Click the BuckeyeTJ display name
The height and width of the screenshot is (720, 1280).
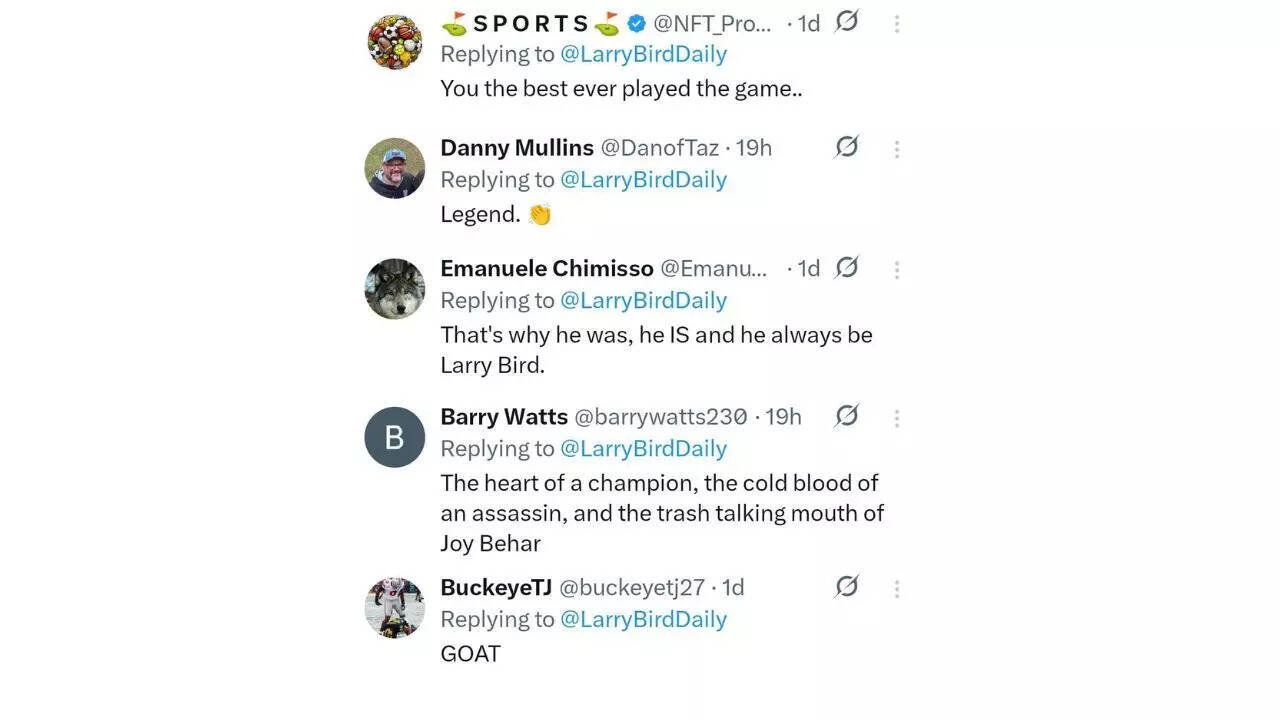(496, 588)
